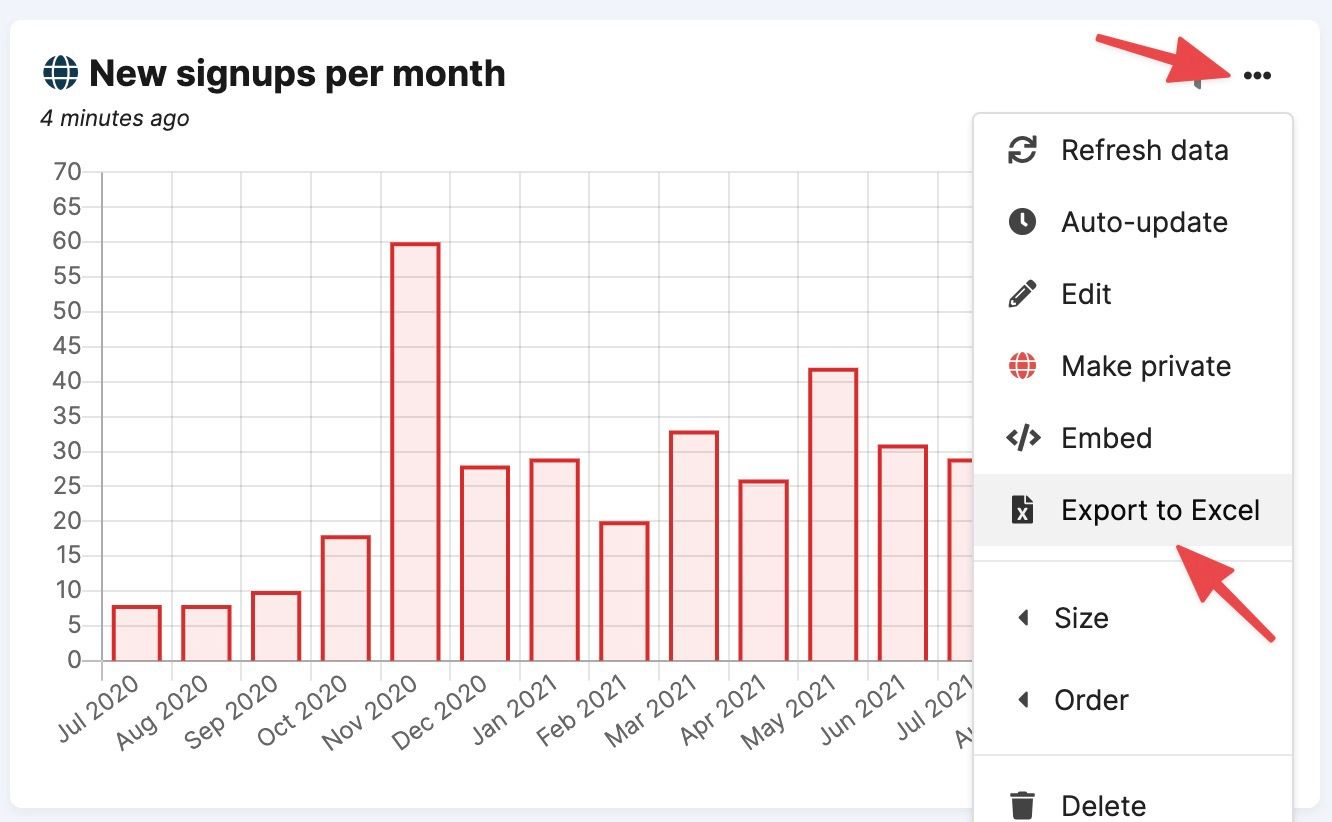Screen dimensions: 1332x822
Task: Click the Edit pencil icon
Action: tap(1022, 294)
